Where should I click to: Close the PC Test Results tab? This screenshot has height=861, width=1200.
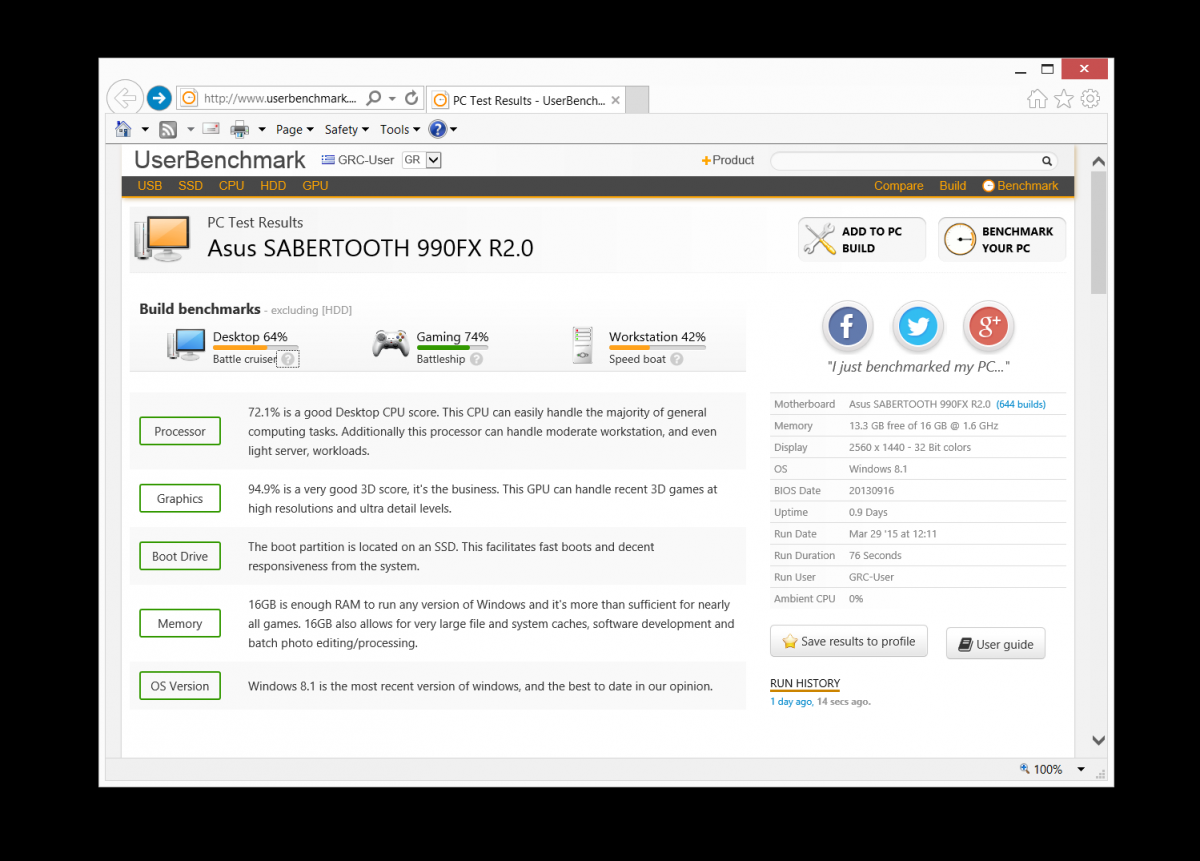616,100
